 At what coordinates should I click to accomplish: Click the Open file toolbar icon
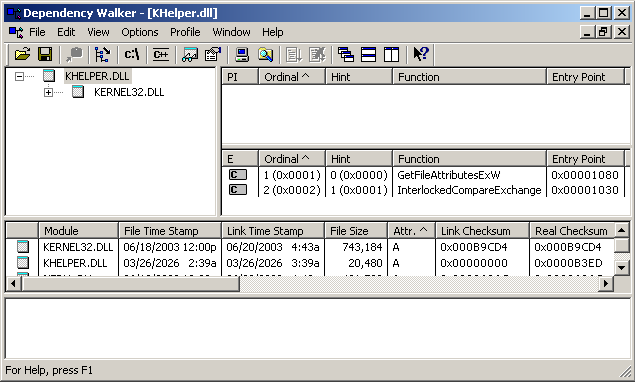pos(23,54)
